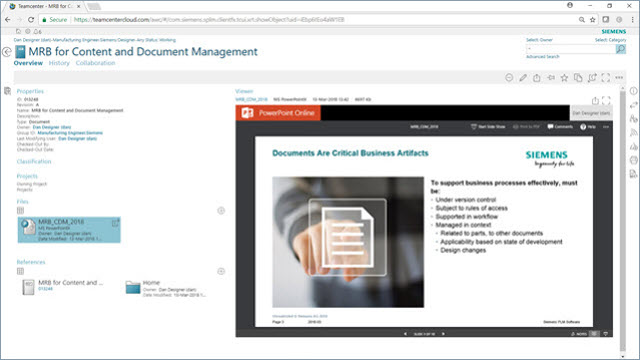This screenshot has height=360, width=640.
Task: Open Help in PowerPoint Online
Action: pos(588,127)
